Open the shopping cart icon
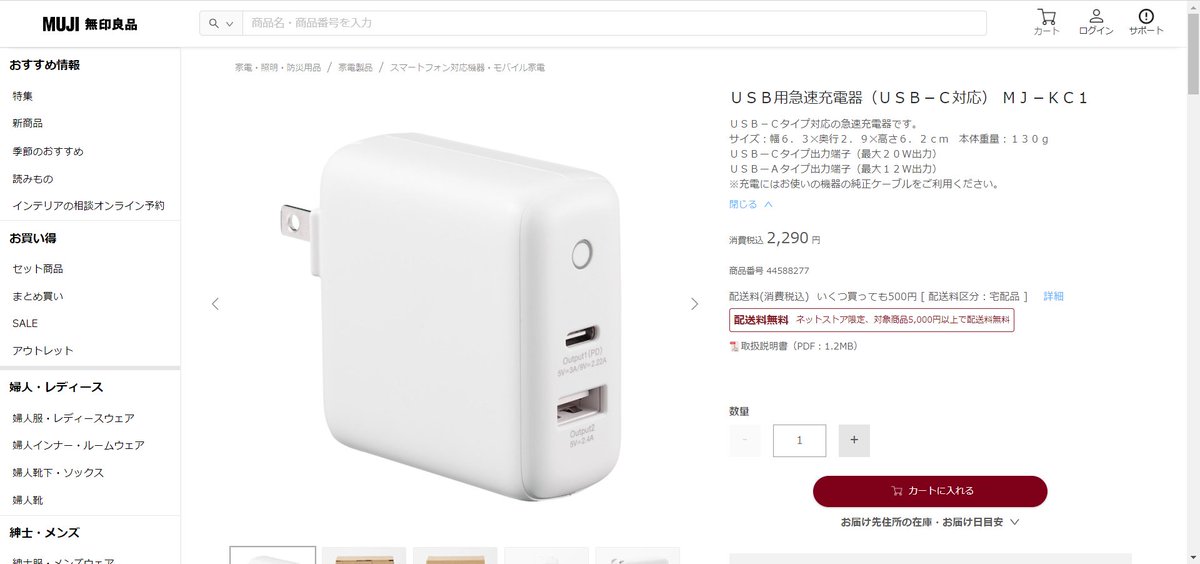Screen dimensions: 1200x564 click(x=1046, y=17)
